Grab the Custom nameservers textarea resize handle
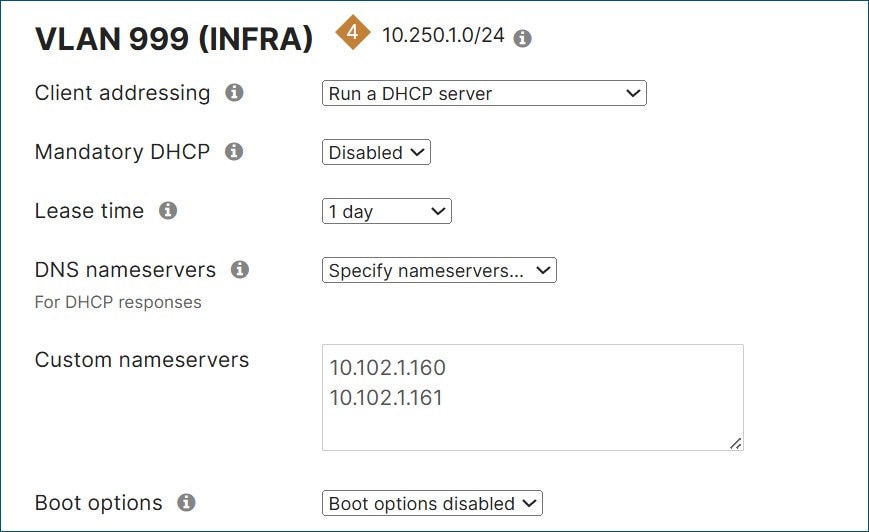This screenshot has width=869, height=532. [x=736, y=443]
